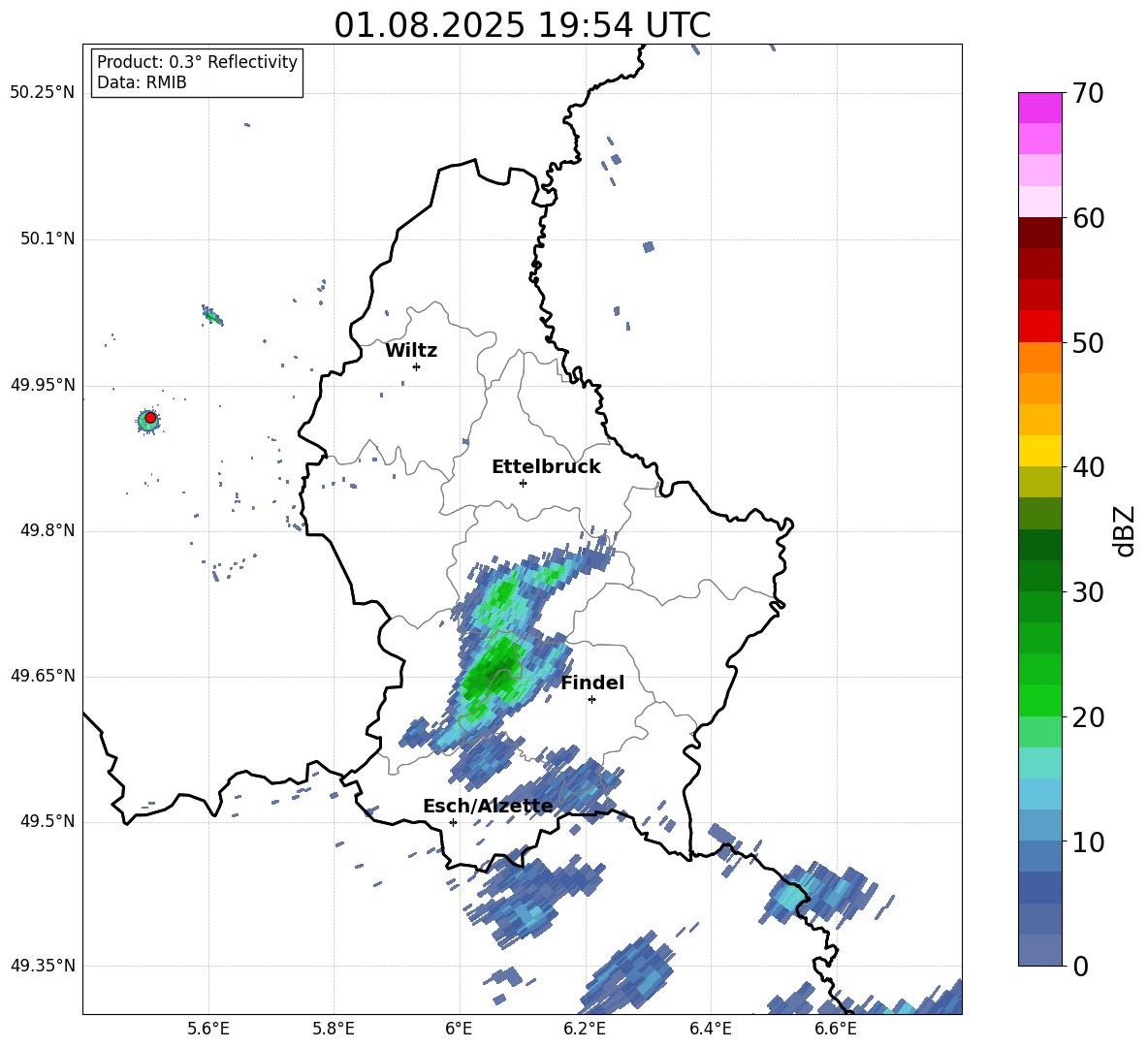The height and width of the screenshot is (1048, 1148).
Task: Click the 49.5°N latitude label
Action: pyautogui.click(x=47, y=821)
